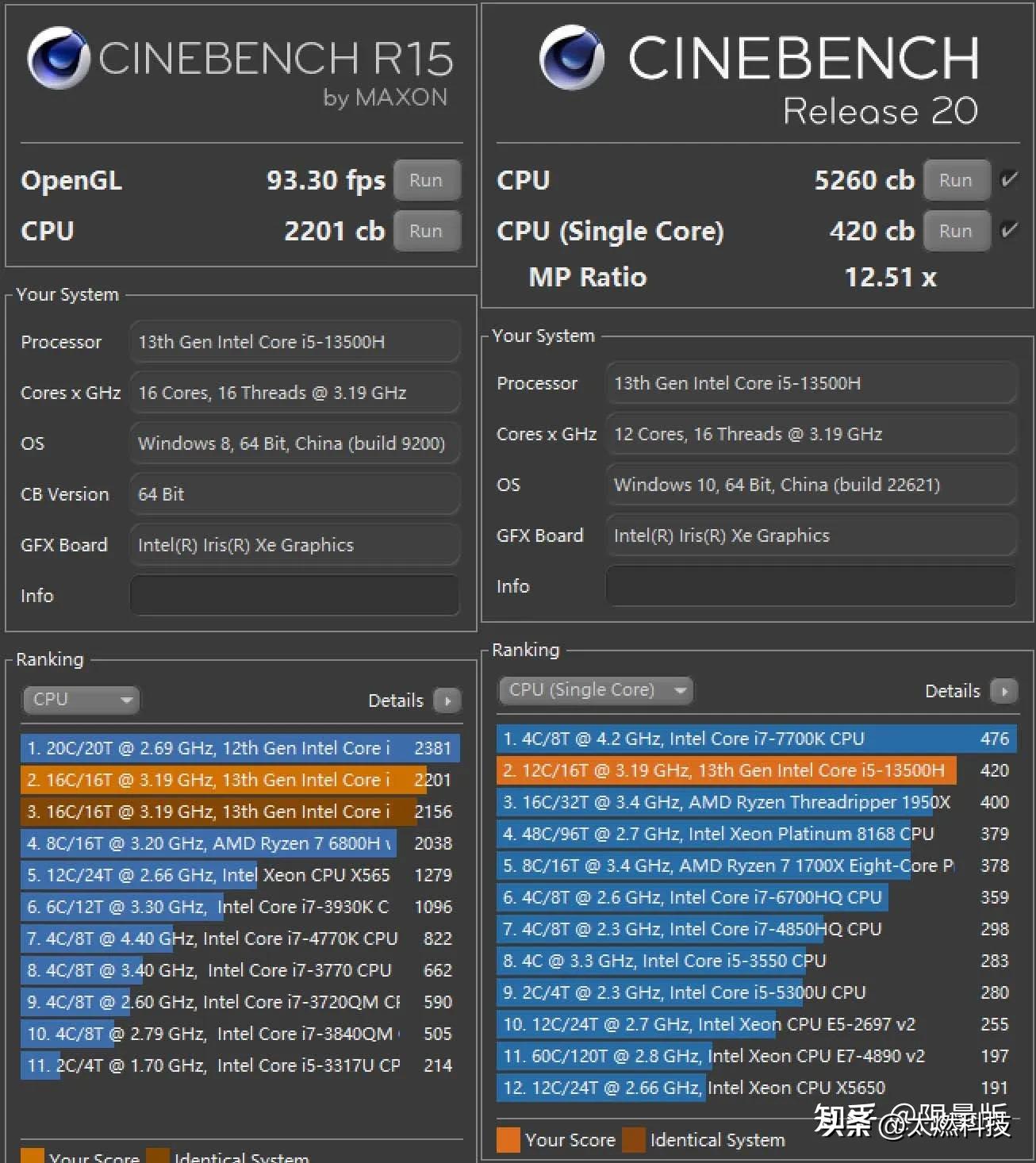Open the CPU ranking dropdown in R15

pos(82,700)
